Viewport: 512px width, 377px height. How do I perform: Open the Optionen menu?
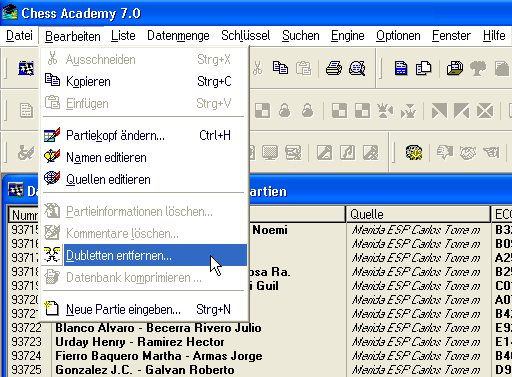(398, 36)
